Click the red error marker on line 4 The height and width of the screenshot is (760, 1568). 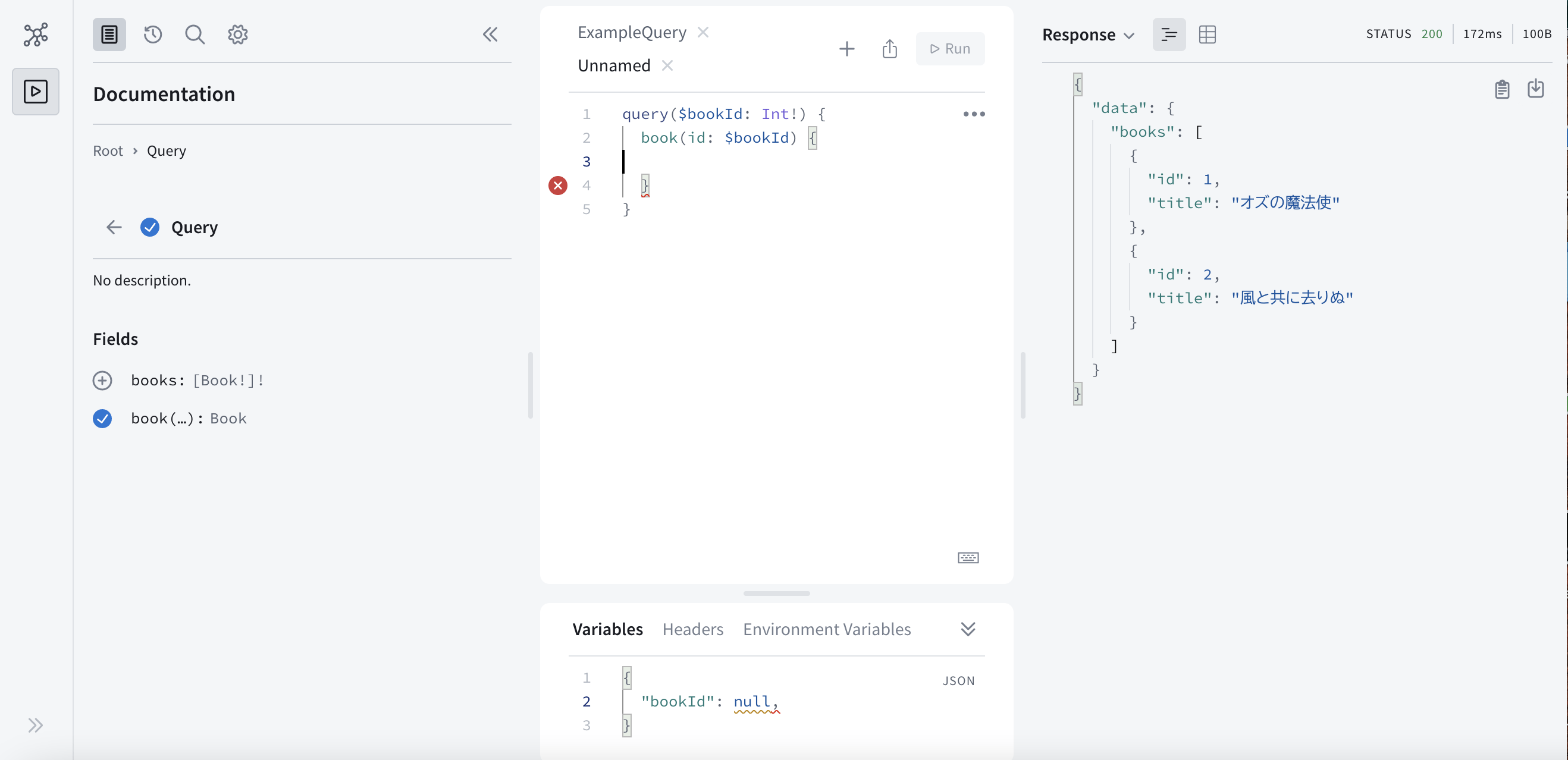pyautogui.click(x=557, y=185)
